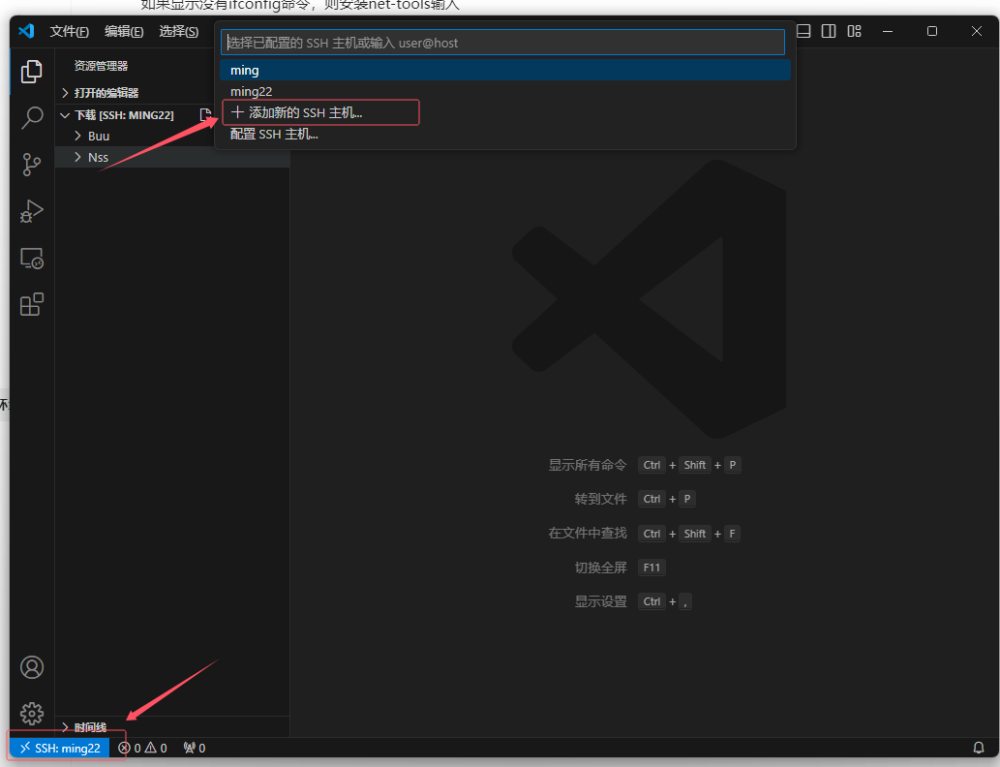Open the Search view icon
The width and height of the screenshot is (1000, 767).
32,117
